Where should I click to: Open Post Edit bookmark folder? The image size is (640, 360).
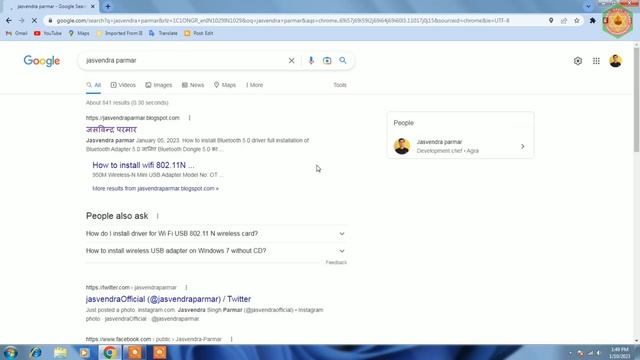pyautogui.click(x=199, y=33)
